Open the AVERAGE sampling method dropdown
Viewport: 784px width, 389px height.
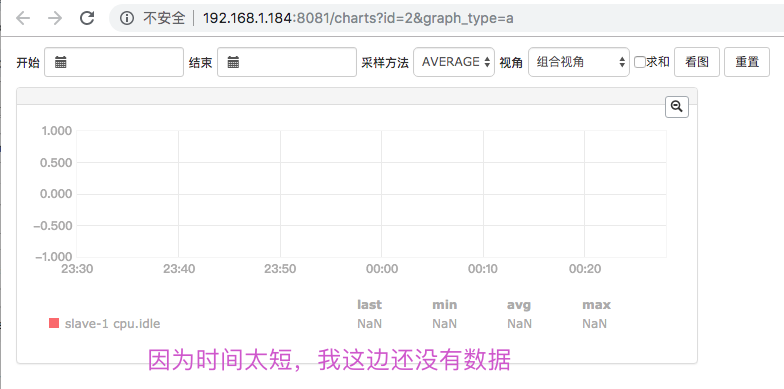point(454,62)
